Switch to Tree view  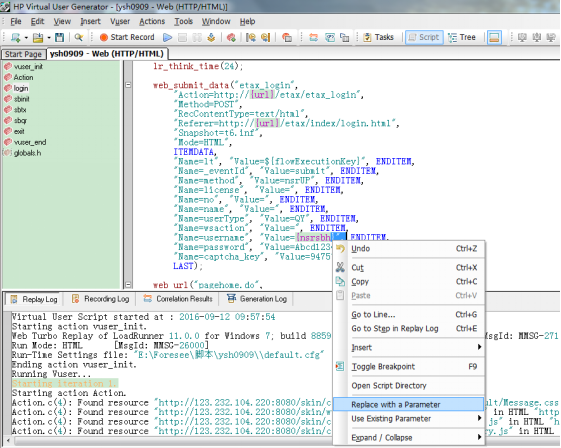[462, 37]
